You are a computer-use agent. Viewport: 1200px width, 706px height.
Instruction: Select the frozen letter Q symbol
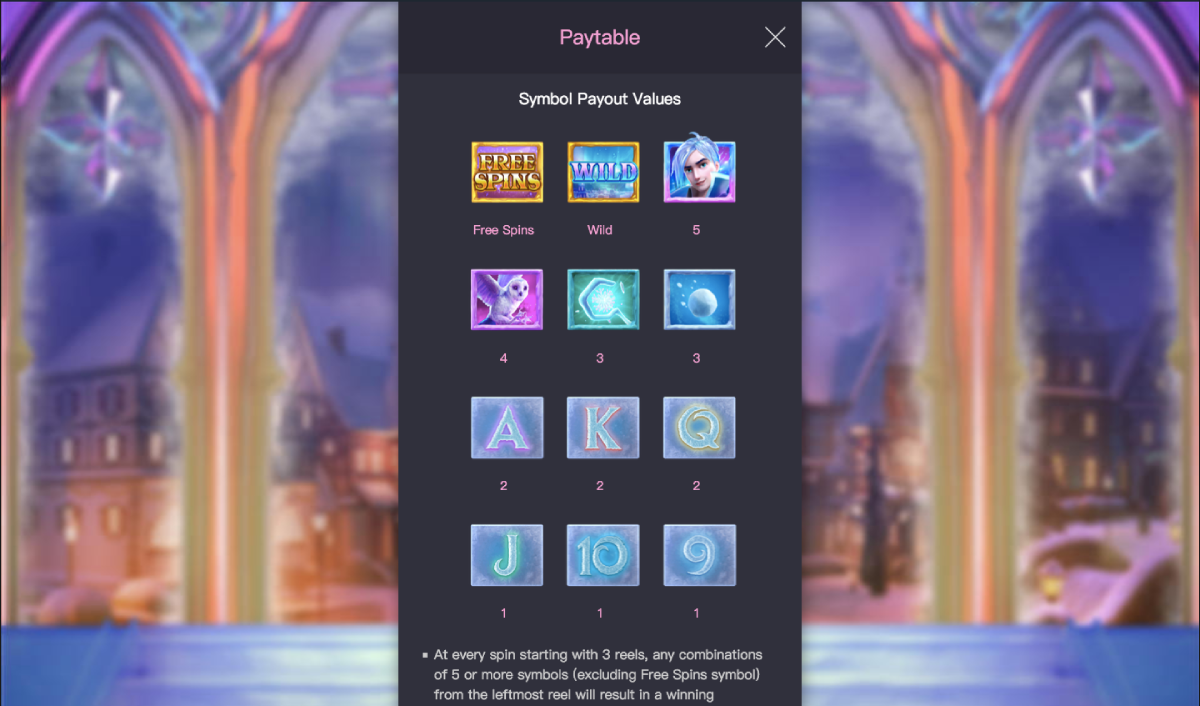[x=699, y=427]
